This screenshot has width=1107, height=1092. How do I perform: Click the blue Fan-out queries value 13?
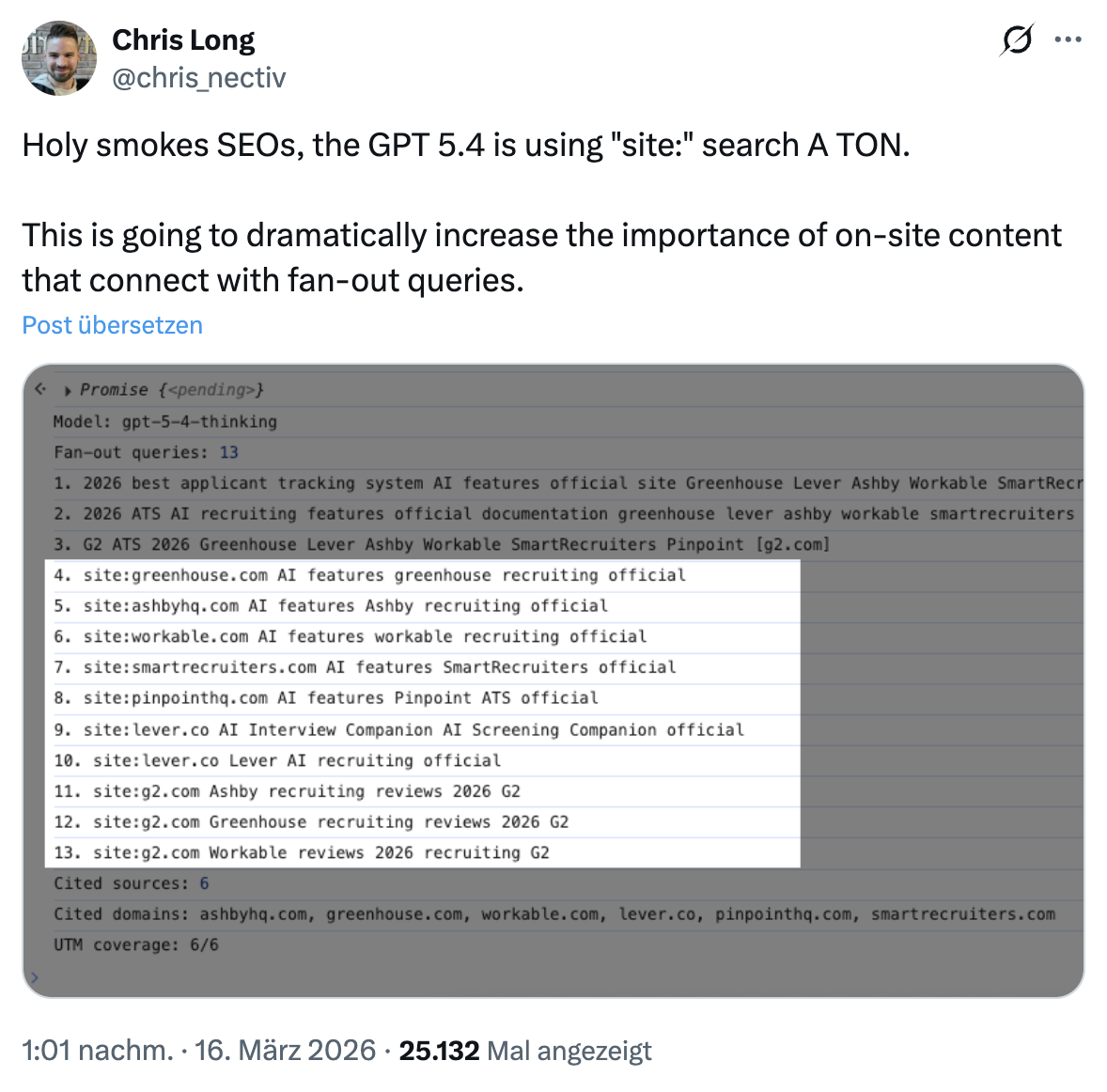[x=231, y=452]
